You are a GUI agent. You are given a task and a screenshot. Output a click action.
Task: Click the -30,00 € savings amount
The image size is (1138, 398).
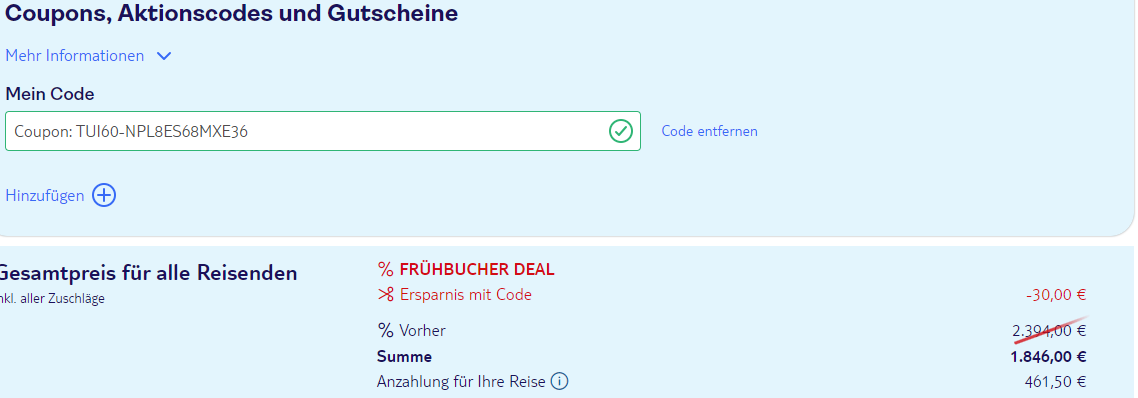(1056, 295)
